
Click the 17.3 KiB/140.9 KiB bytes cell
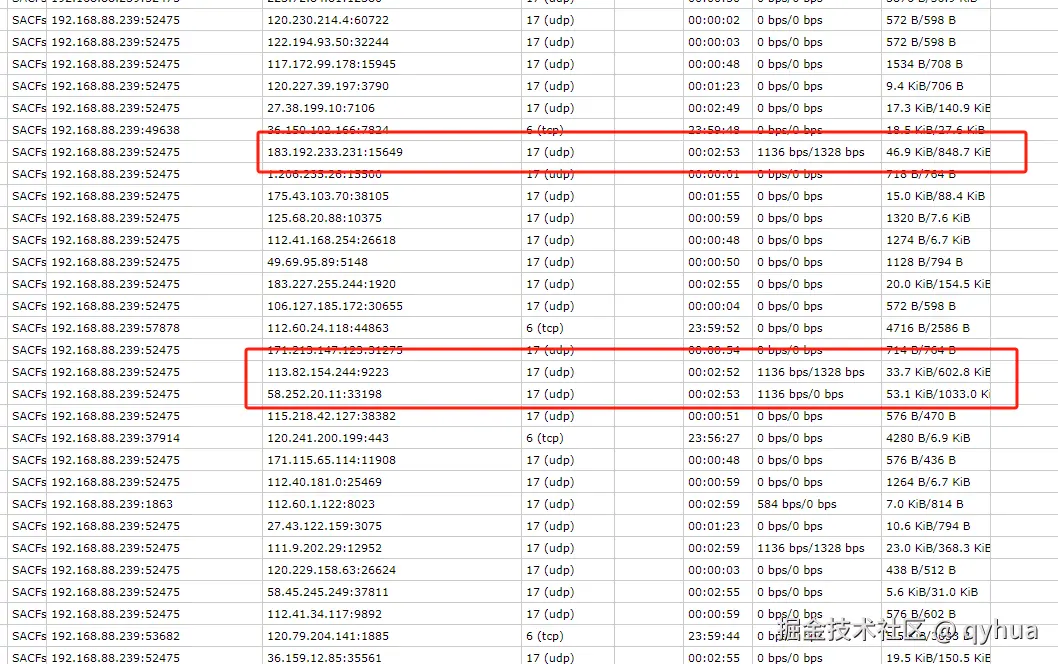click(938, 108)
